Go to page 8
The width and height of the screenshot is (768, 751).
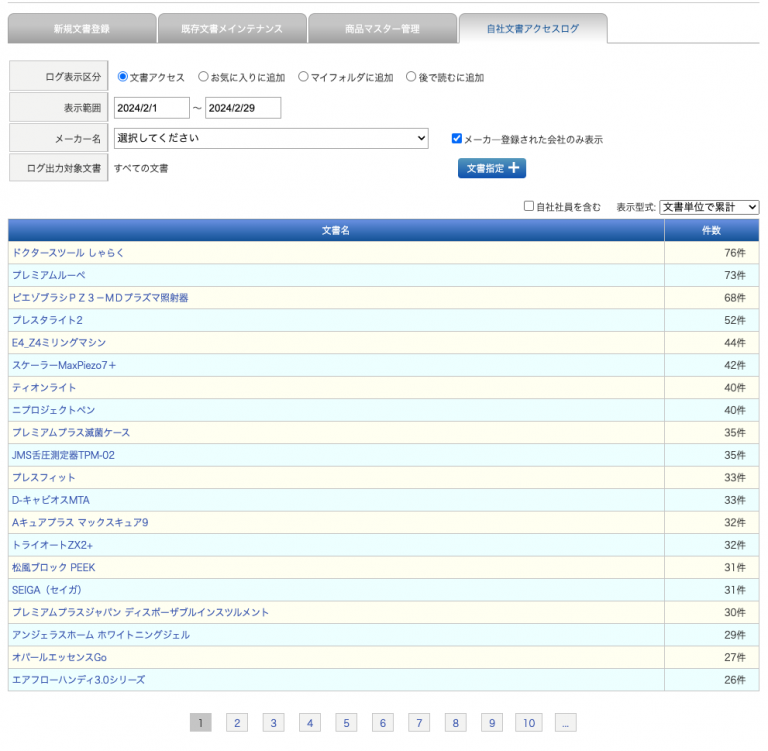[x=456, y=723]
